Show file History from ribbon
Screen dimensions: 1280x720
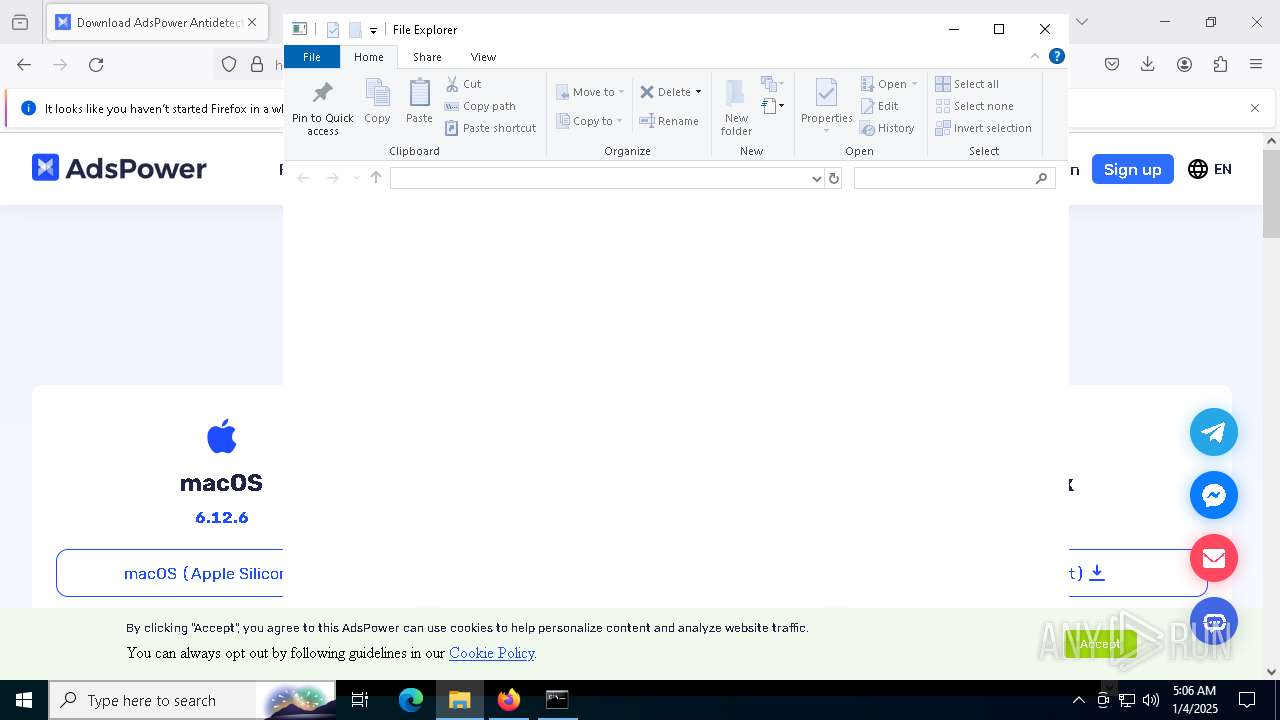point(887,128)
